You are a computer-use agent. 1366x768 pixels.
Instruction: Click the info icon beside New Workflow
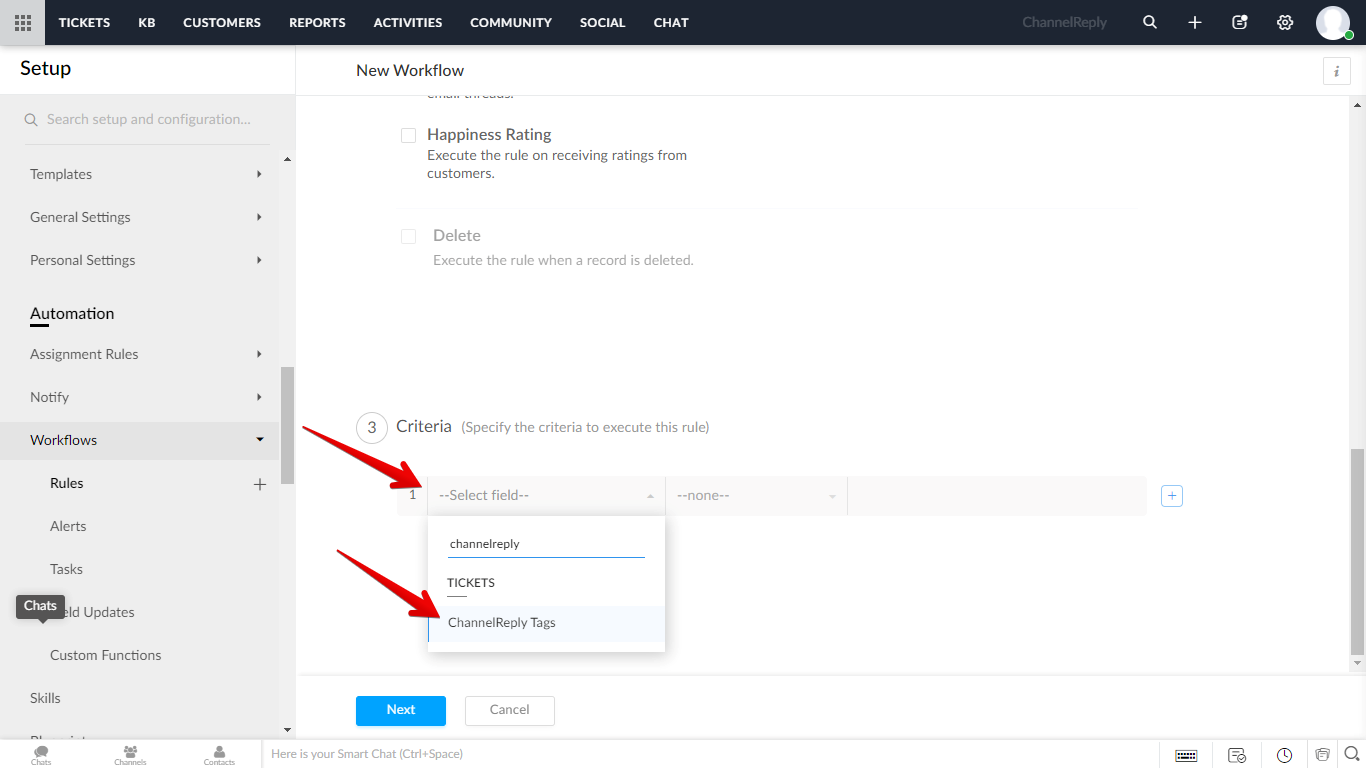tap(1336, 71)
